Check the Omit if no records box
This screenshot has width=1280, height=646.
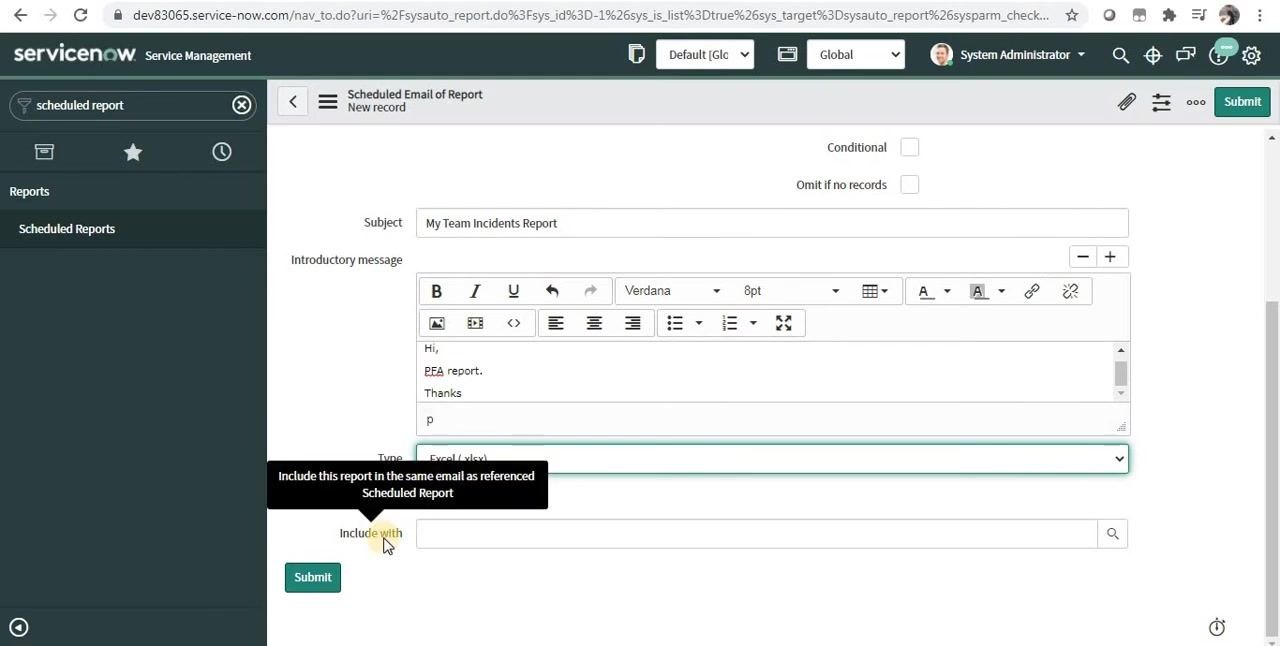click(x=909, y=185)
